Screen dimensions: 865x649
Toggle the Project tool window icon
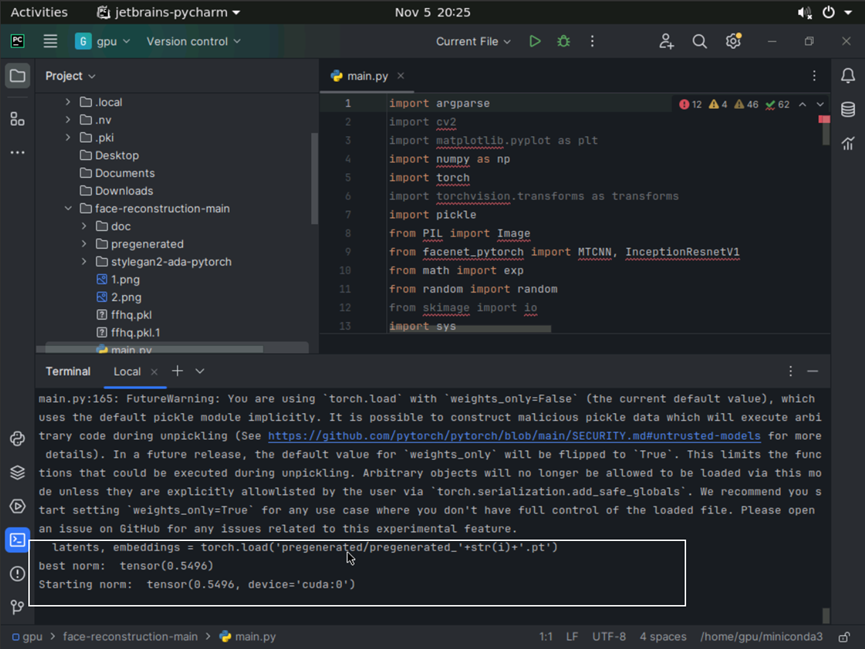[17, 76]
